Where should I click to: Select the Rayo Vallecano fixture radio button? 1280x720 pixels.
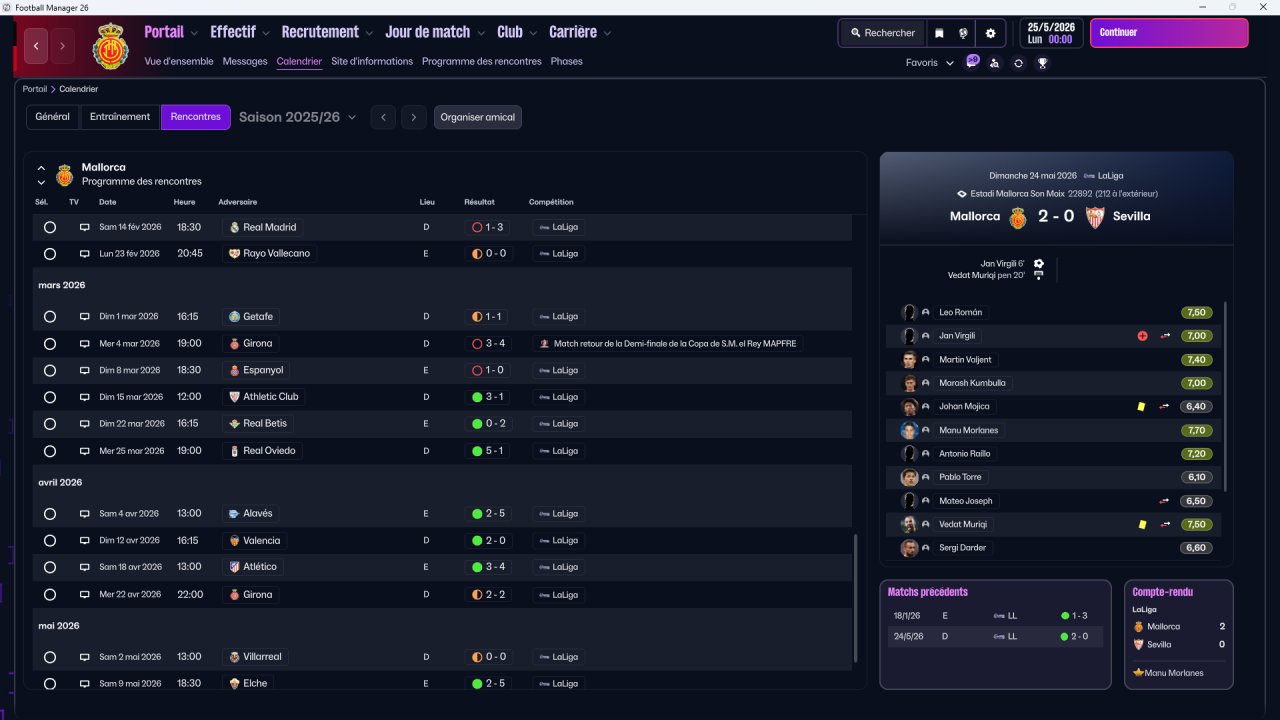(50, 254)
